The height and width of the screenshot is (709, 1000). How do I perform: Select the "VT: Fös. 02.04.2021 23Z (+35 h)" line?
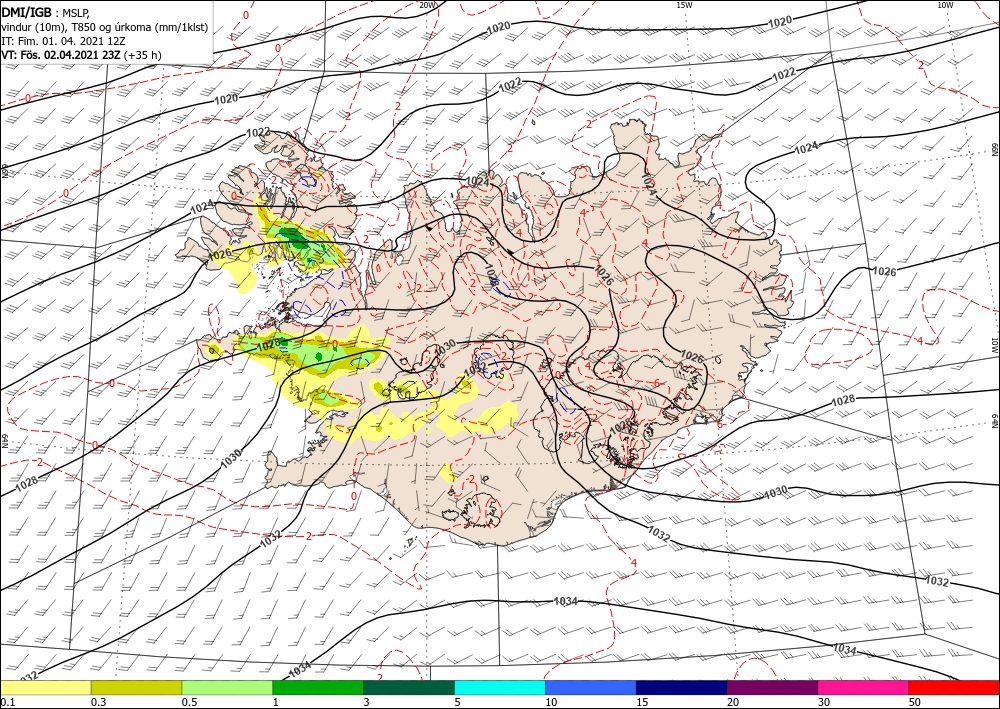coord(81,55)
